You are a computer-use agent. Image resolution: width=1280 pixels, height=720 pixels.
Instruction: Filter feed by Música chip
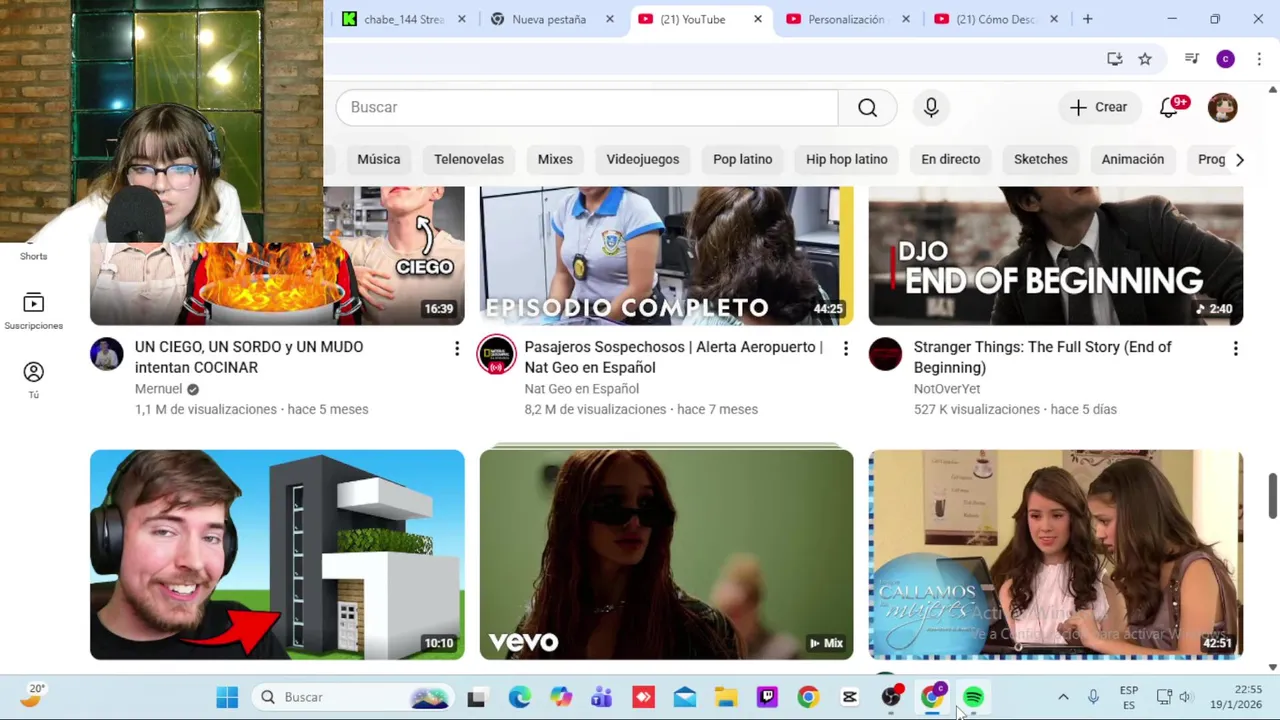point(379,160)
